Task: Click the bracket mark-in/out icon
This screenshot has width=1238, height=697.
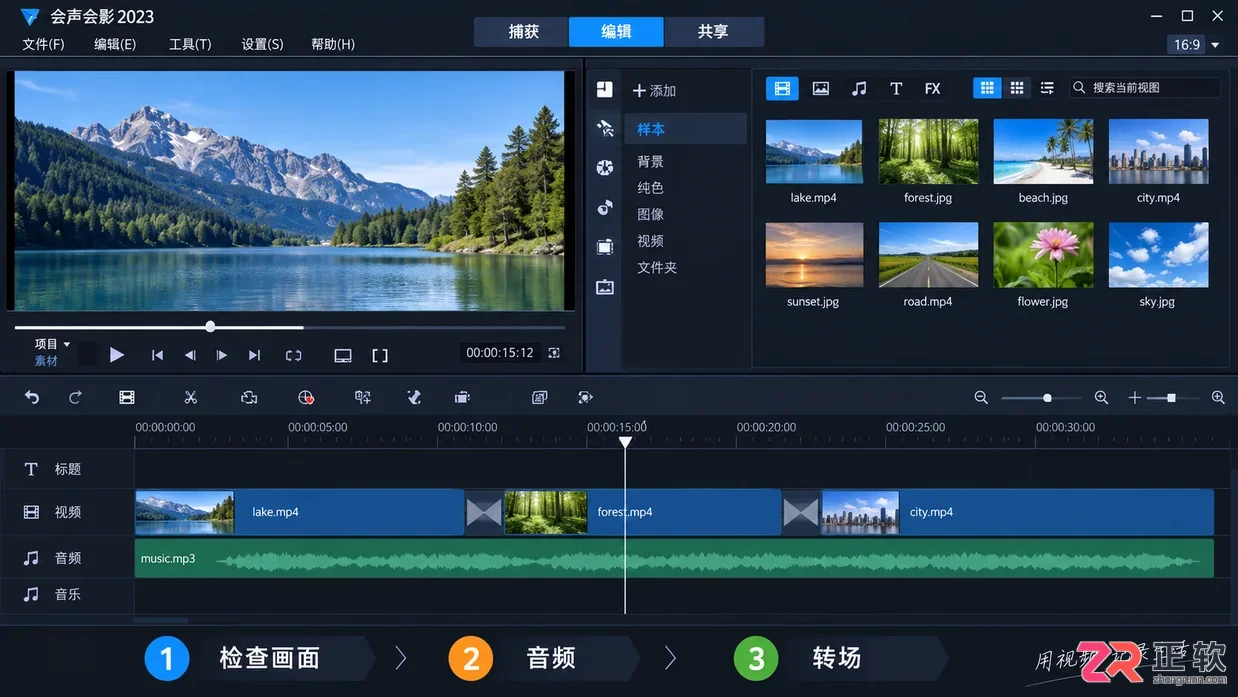Action: click(380, 355)
